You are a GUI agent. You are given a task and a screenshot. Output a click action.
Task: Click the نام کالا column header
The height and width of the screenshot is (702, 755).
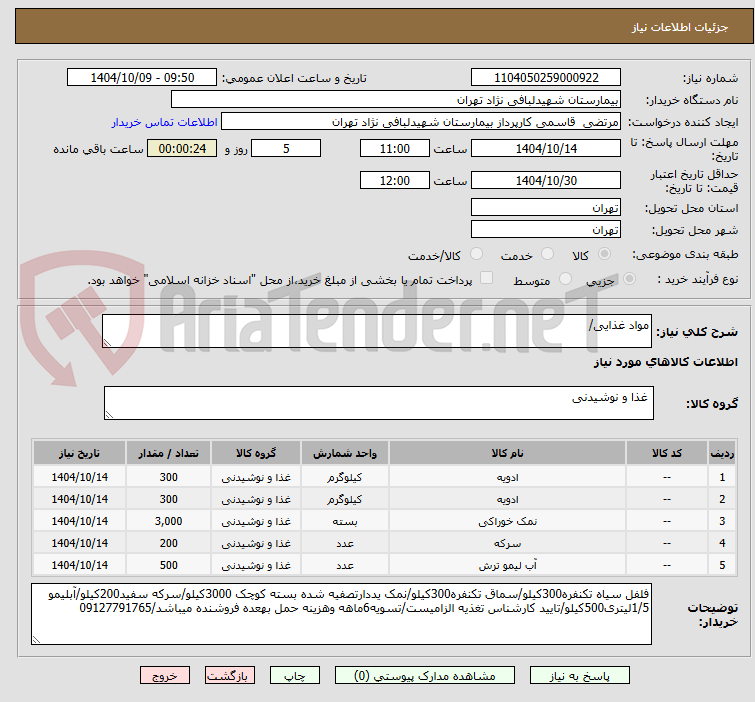coord(507,453)
